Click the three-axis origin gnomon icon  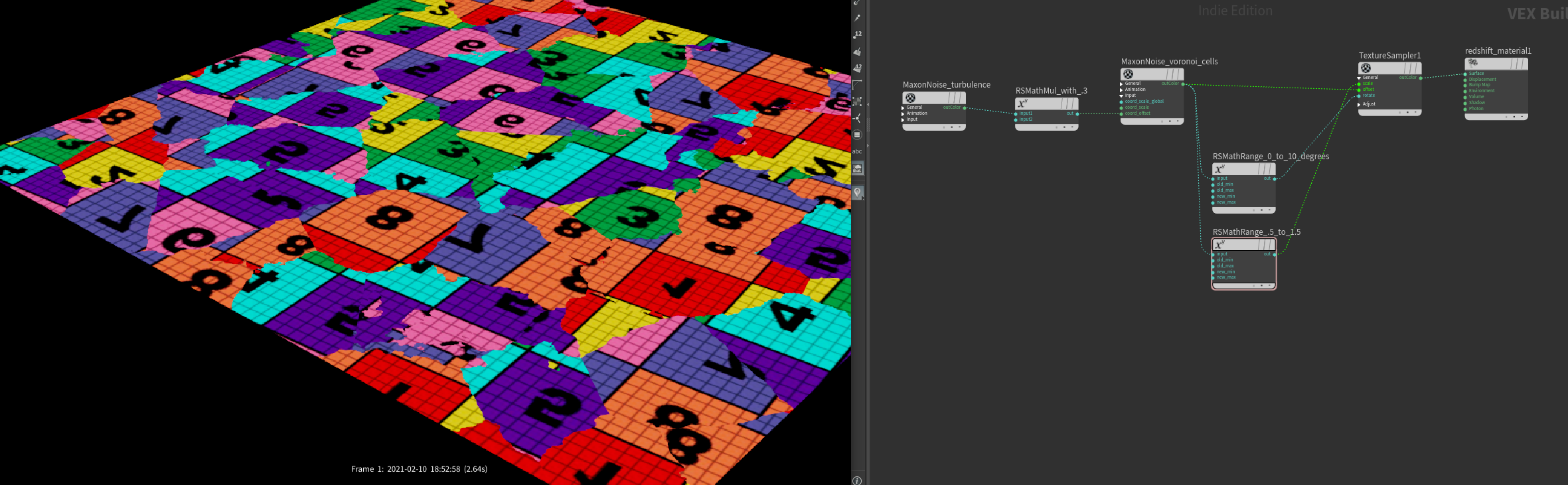(857, 117)
